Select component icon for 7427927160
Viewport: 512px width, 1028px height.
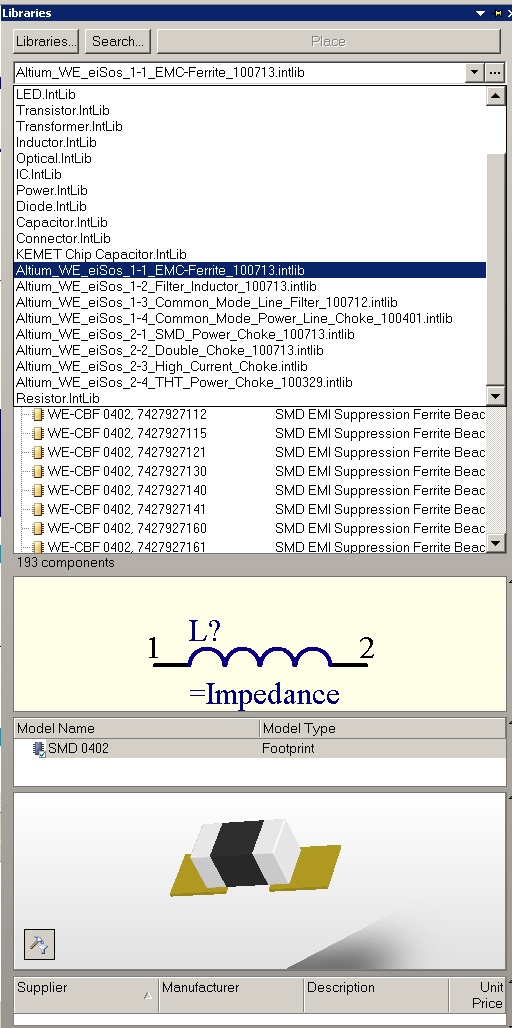(x=38, y=528)
